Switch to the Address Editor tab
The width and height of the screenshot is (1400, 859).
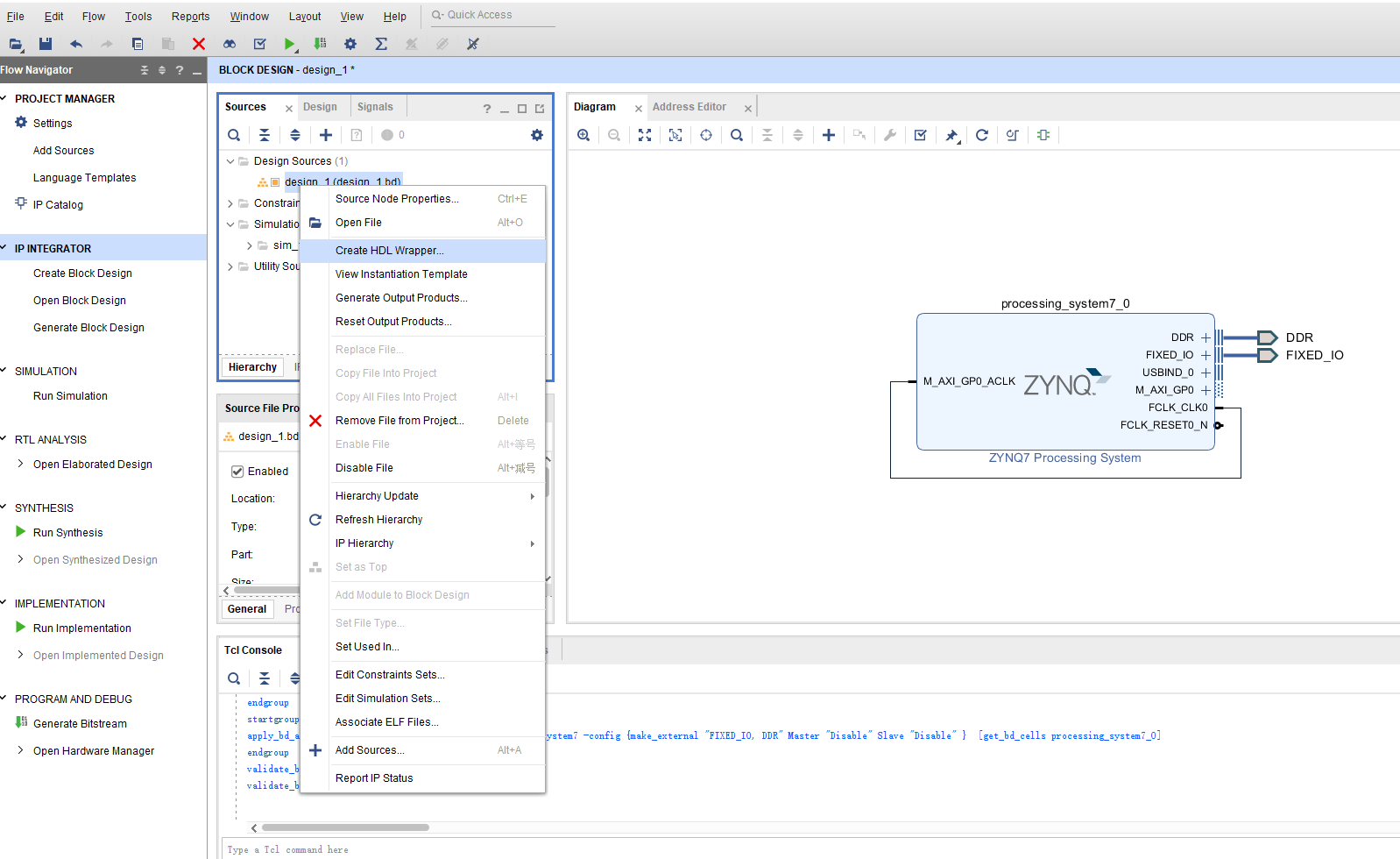point(689,107)
